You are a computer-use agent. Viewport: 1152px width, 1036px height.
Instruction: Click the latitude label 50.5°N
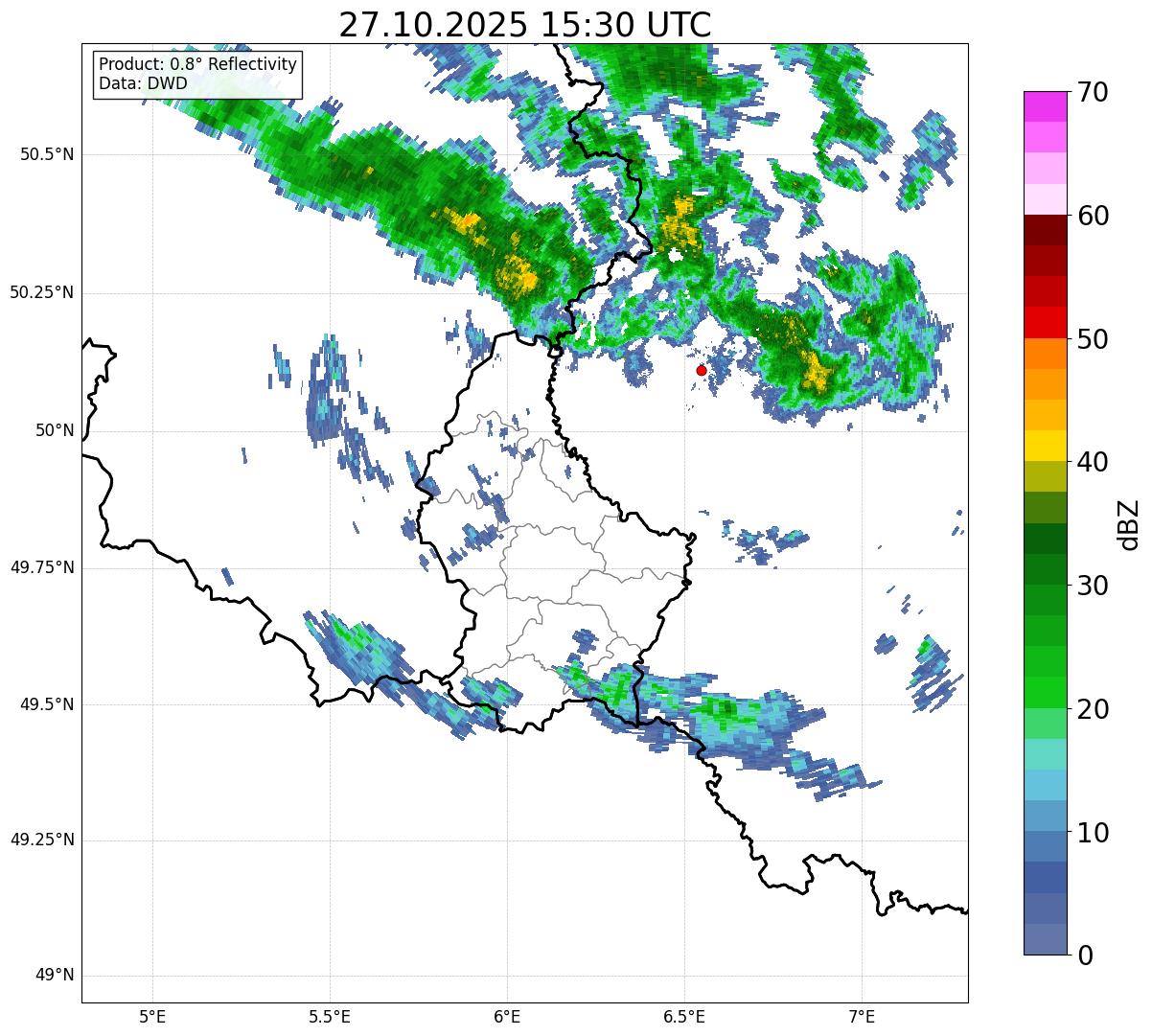[x=47, y=155]
